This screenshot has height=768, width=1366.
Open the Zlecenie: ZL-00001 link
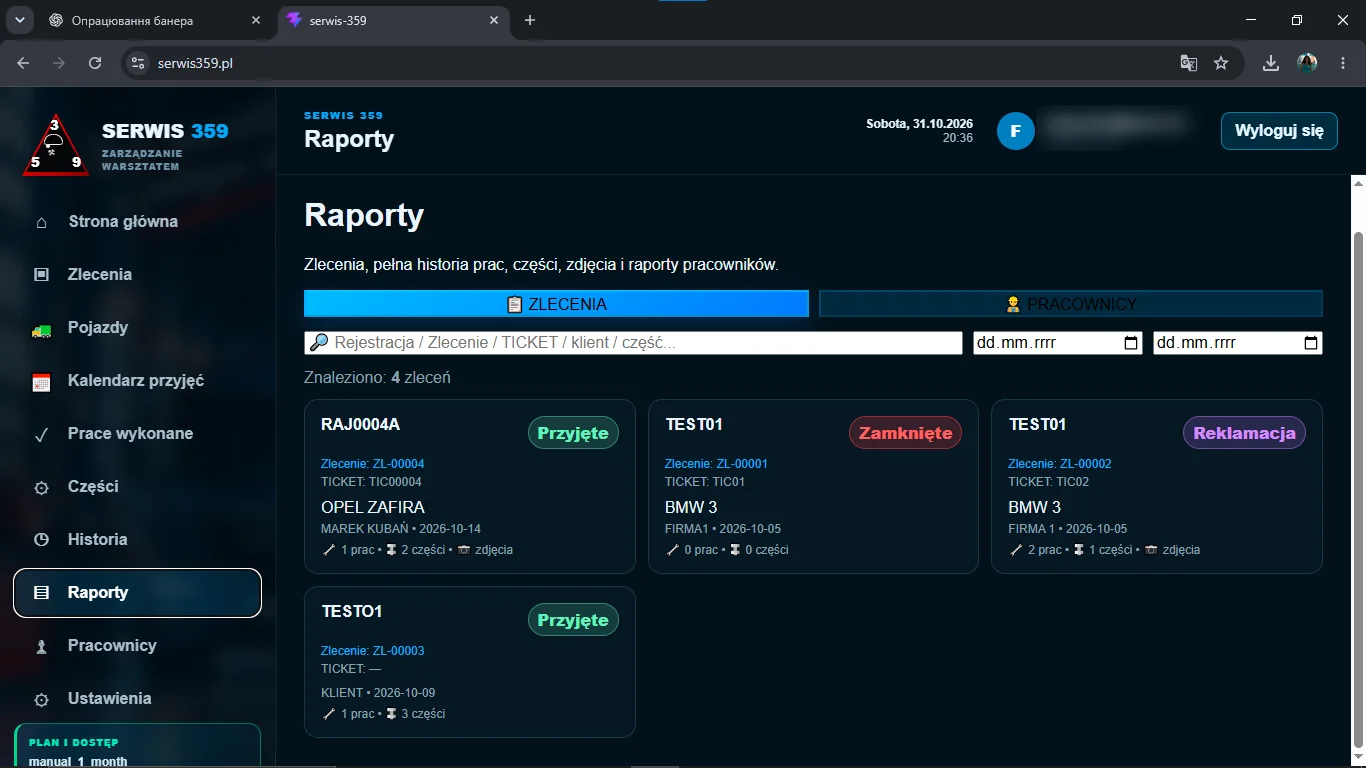pyautogui.click(x=716, y=464)
